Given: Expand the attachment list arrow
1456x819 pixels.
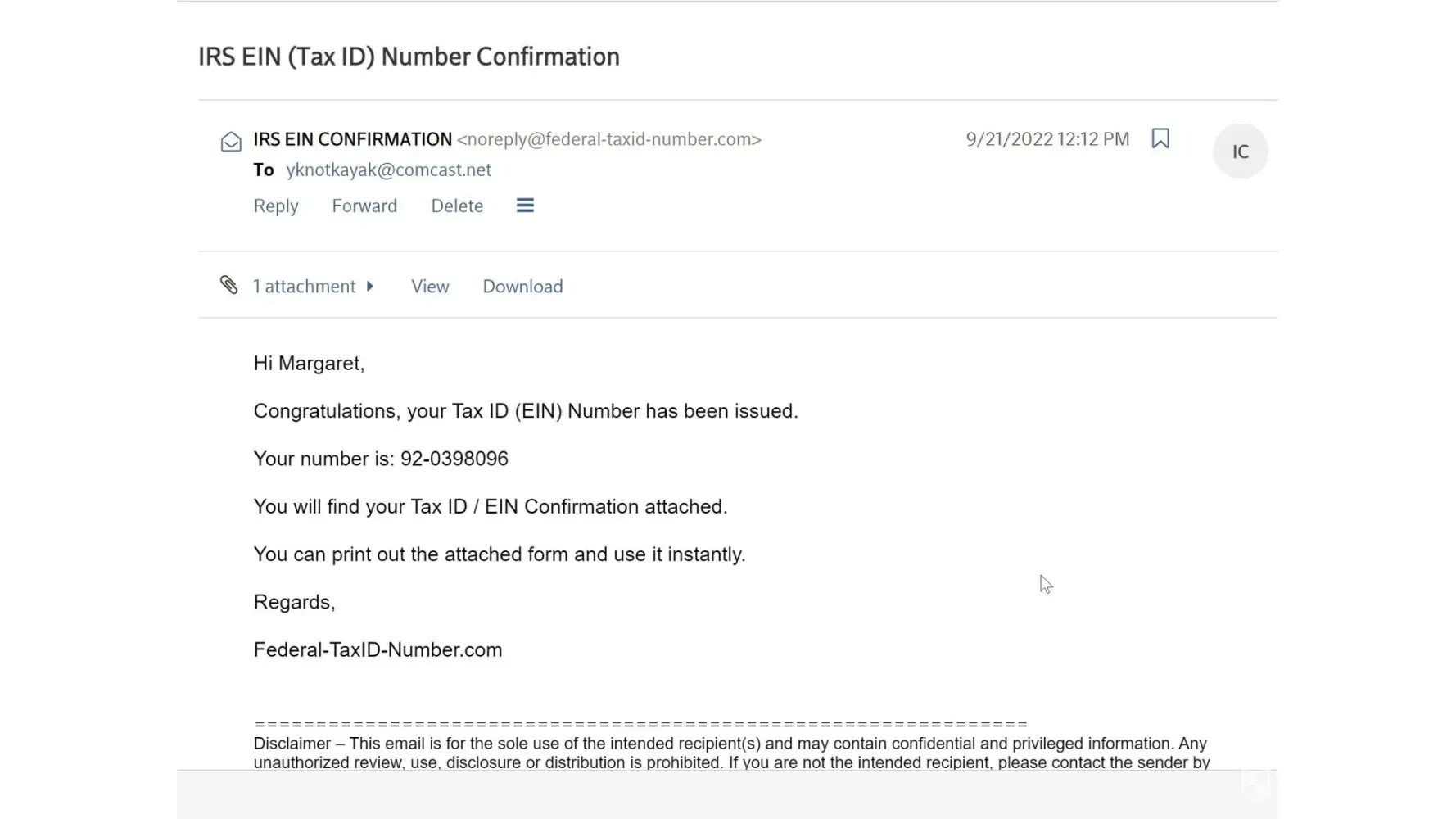Looking at the screenshot, I should tap(370, 286).
